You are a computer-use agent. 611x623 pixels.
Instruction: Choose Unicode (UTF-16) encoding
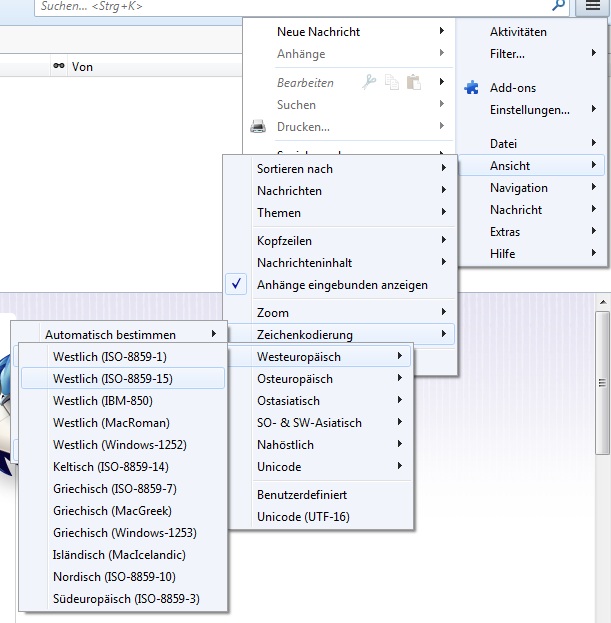pyautogui.click(x=303, y=517)
